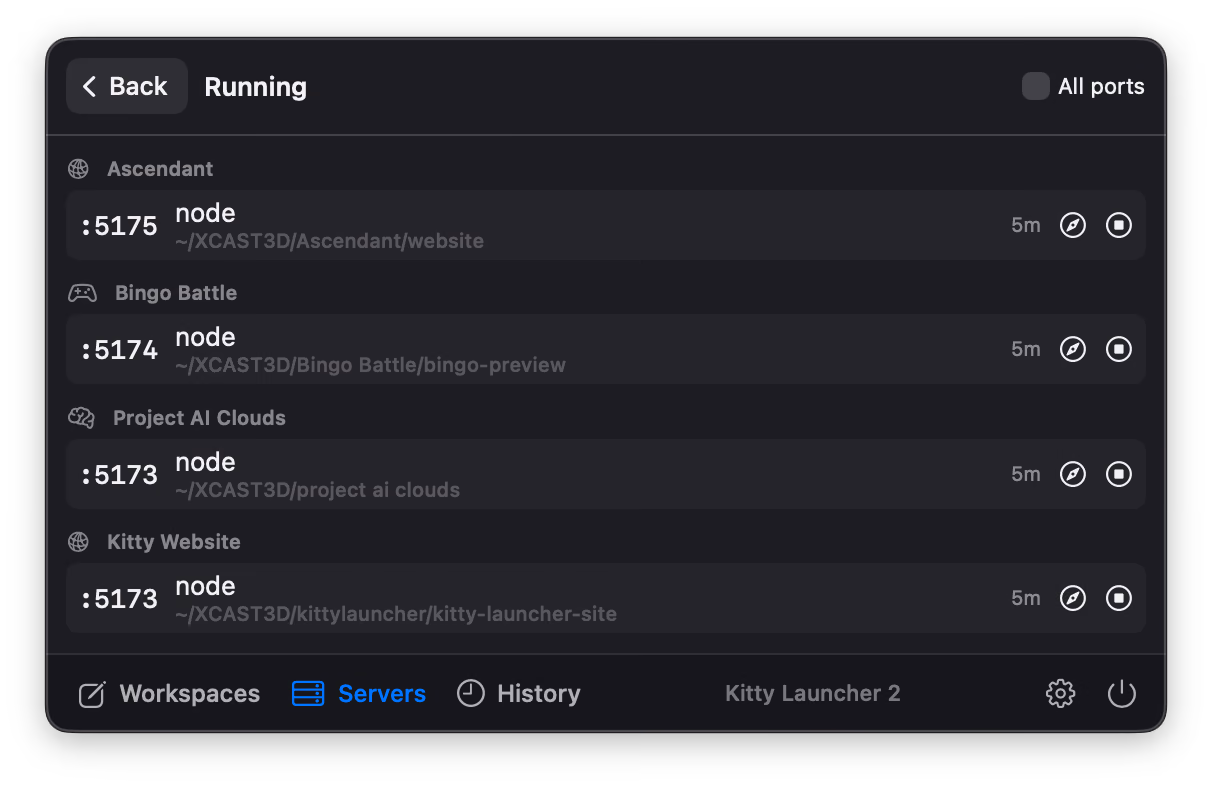
Task: Enable the All ports checkbox
Action: click(x=1035, y=86)
